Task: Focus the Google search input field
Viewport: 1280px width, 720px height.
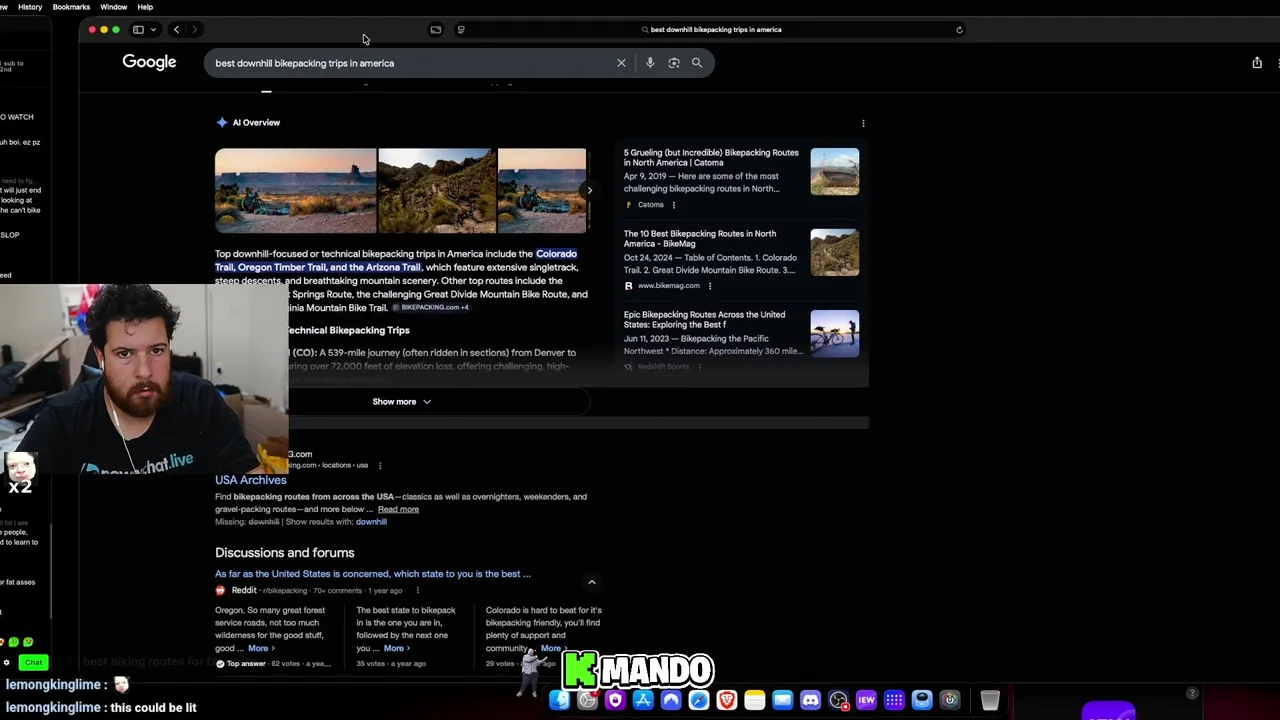Action: [x=410, y=63]
